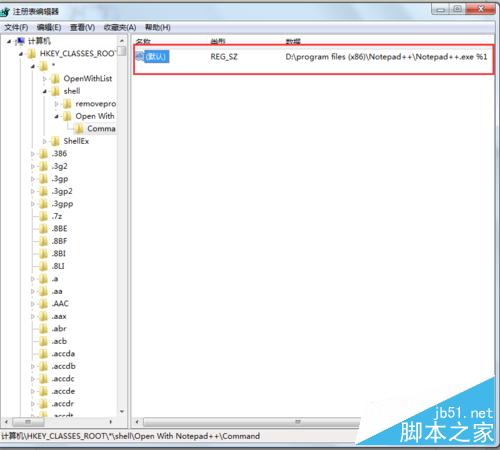Click the .8BE folder icon
Screen dimensions: 500x450
point(43,229)
